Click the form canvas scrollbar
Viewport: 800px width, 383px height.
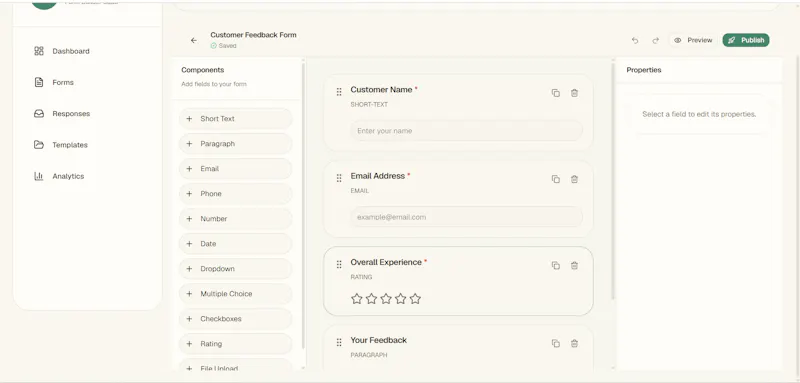coord(613,180)
